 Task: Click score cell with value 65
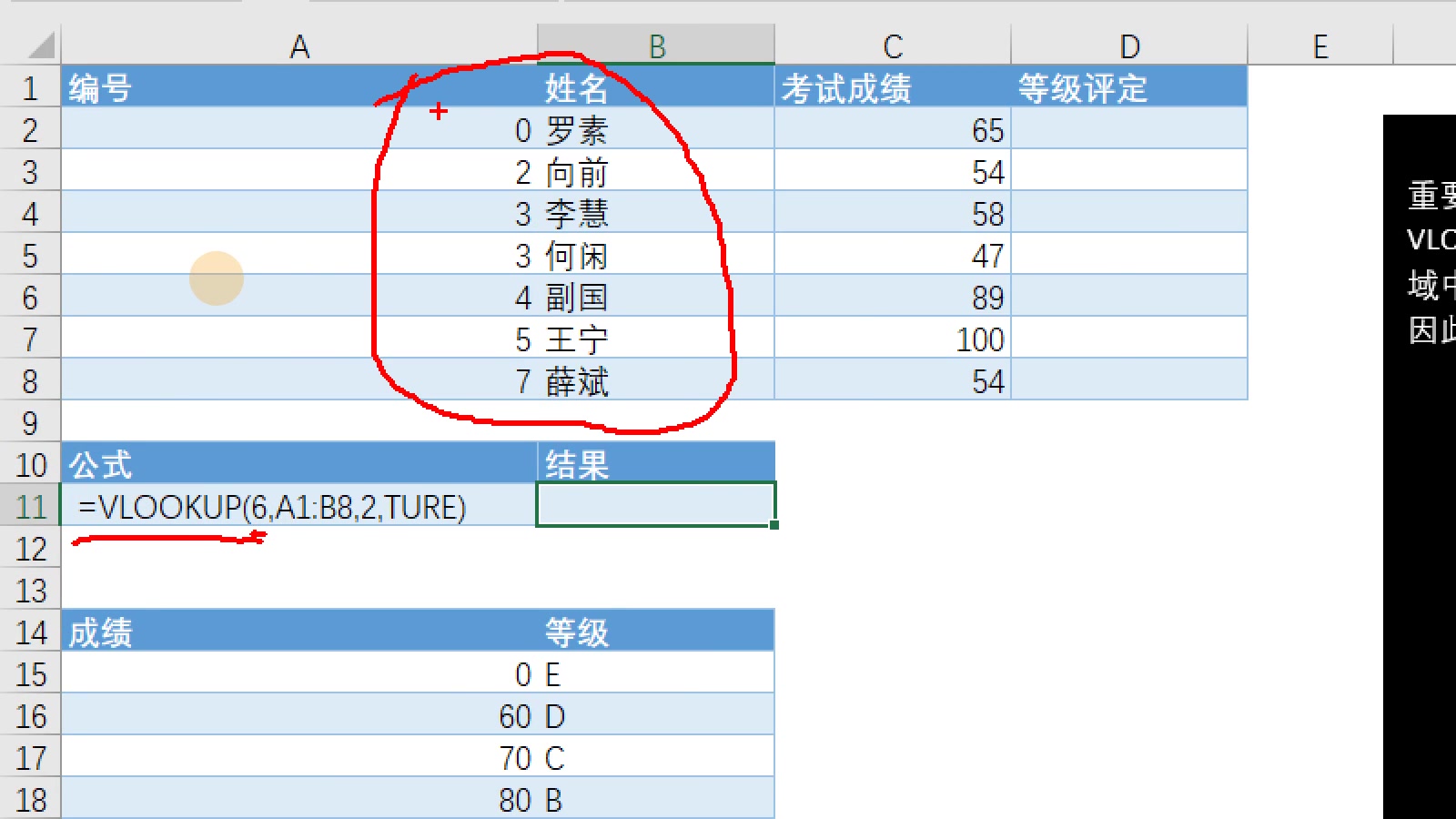tap(893, 129)
